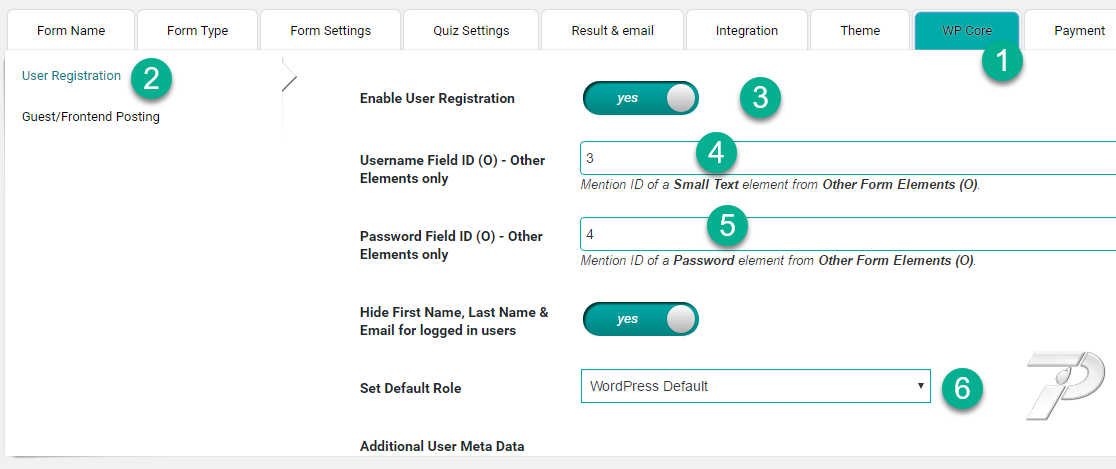Image resolution: width=1116 pixels, height=469 pixels.
Task: Click annotation badge number 3
Action: (759, 98)
